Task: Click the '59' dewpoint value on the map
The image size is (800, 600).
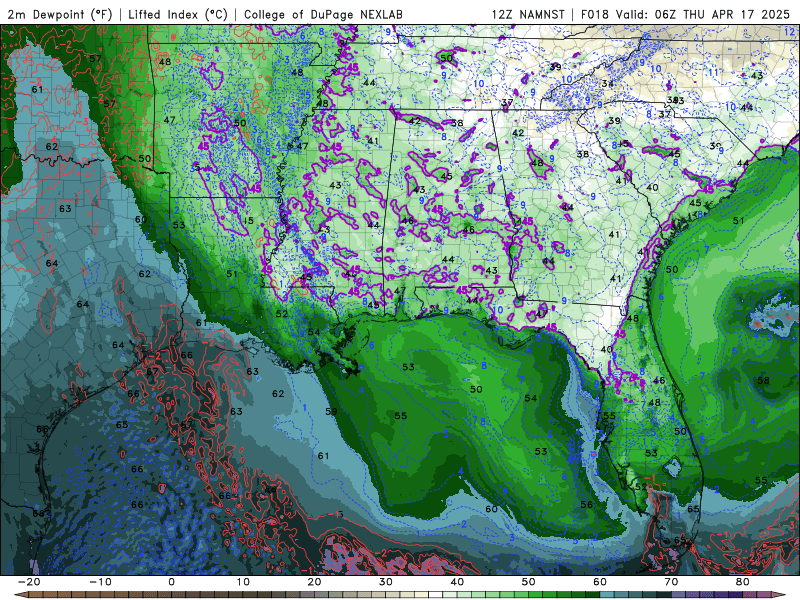Action: pos(331,411)
